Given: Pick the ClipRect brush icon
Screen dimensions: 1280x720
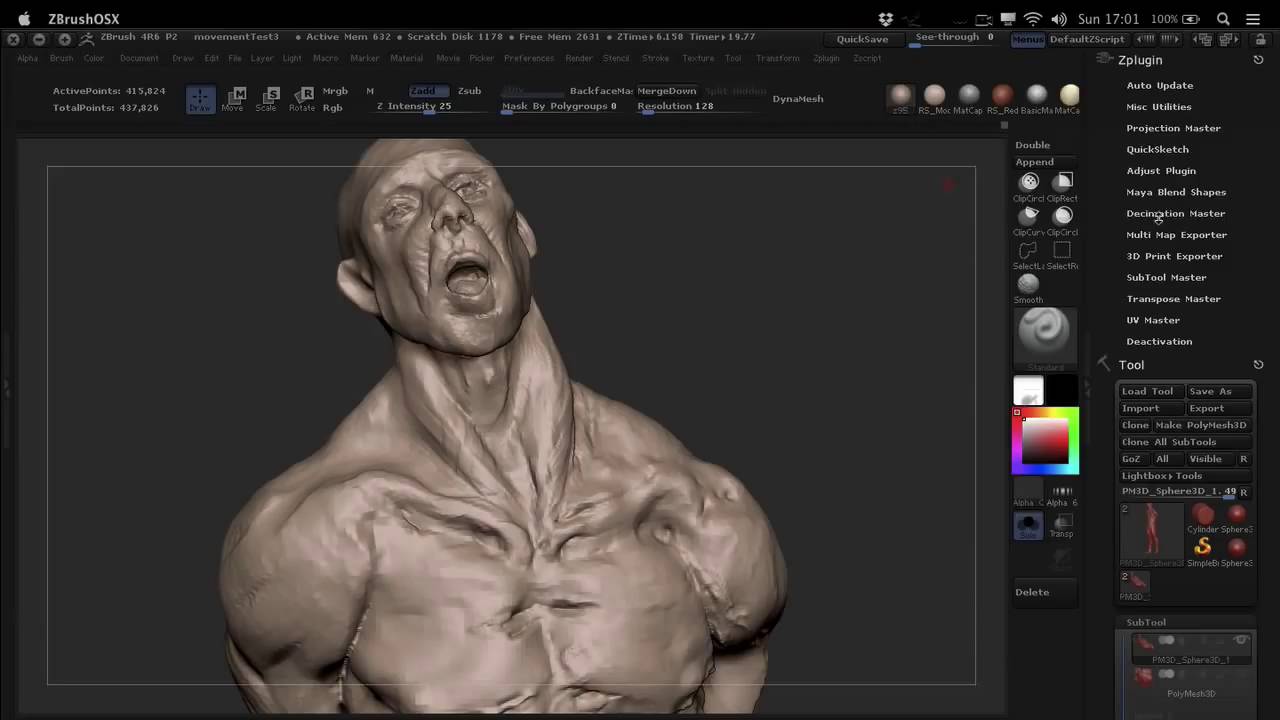Looking at the screenshot, I should 1063,182.
